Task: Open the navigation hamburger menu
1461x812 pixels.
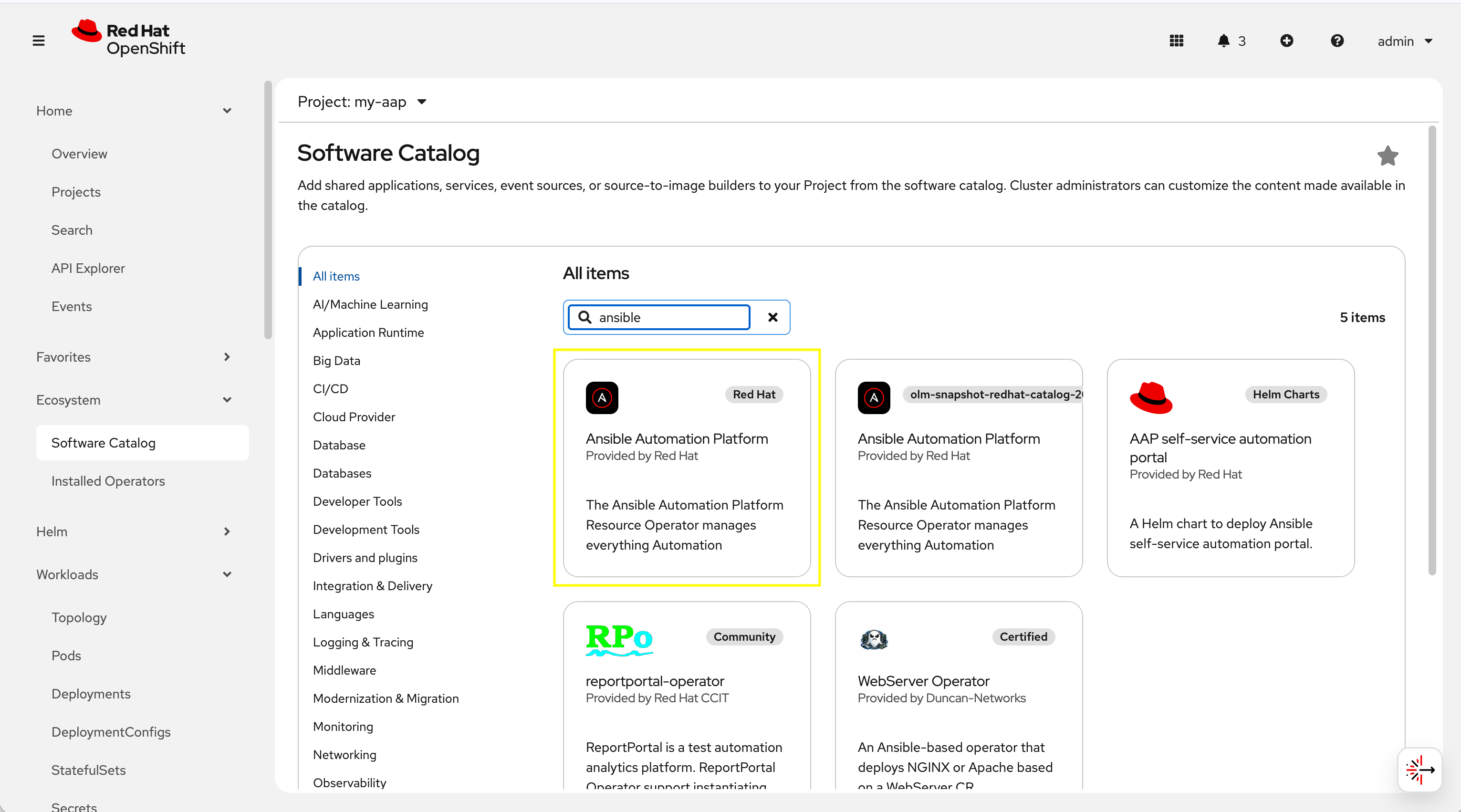Action: [38, 40]
